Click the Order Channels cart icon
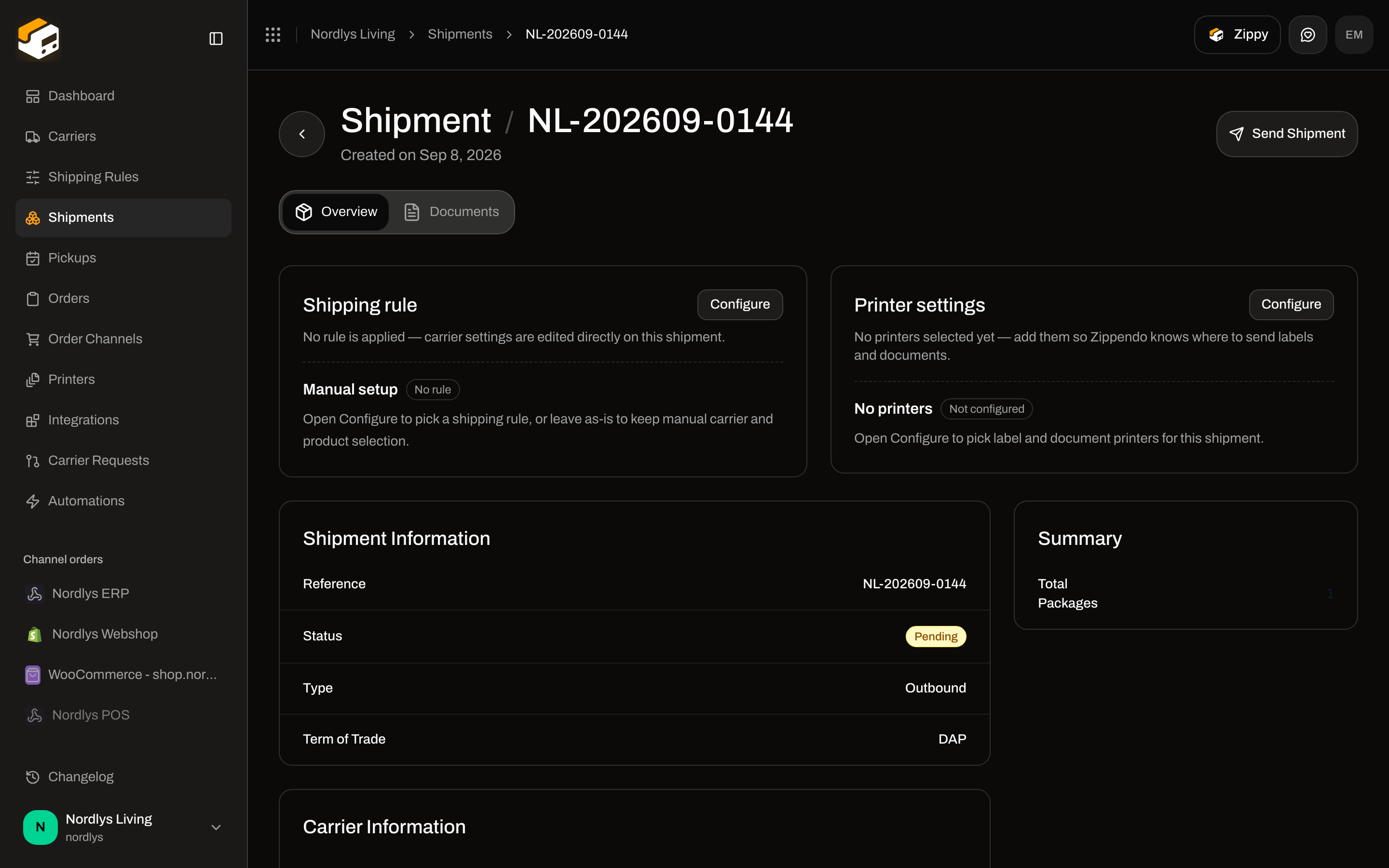The image size is (1389, 868). coord(33,339)
